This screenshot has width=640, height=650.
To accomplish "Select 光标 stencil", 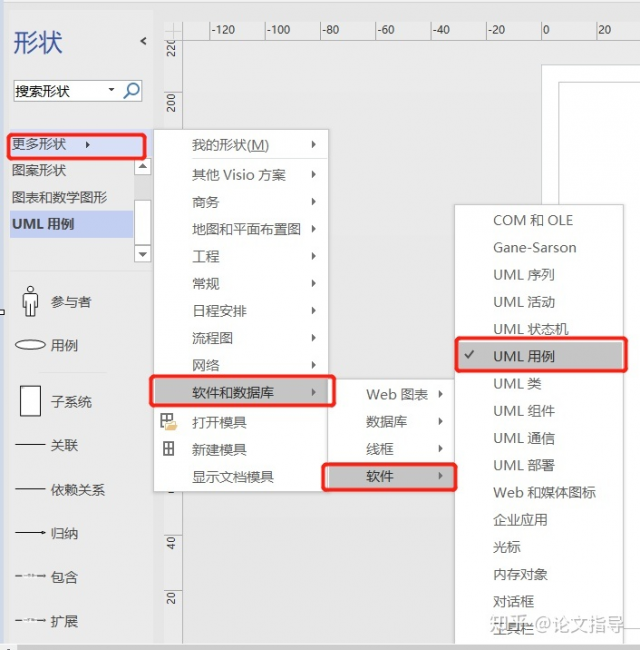I will point(539,547).
